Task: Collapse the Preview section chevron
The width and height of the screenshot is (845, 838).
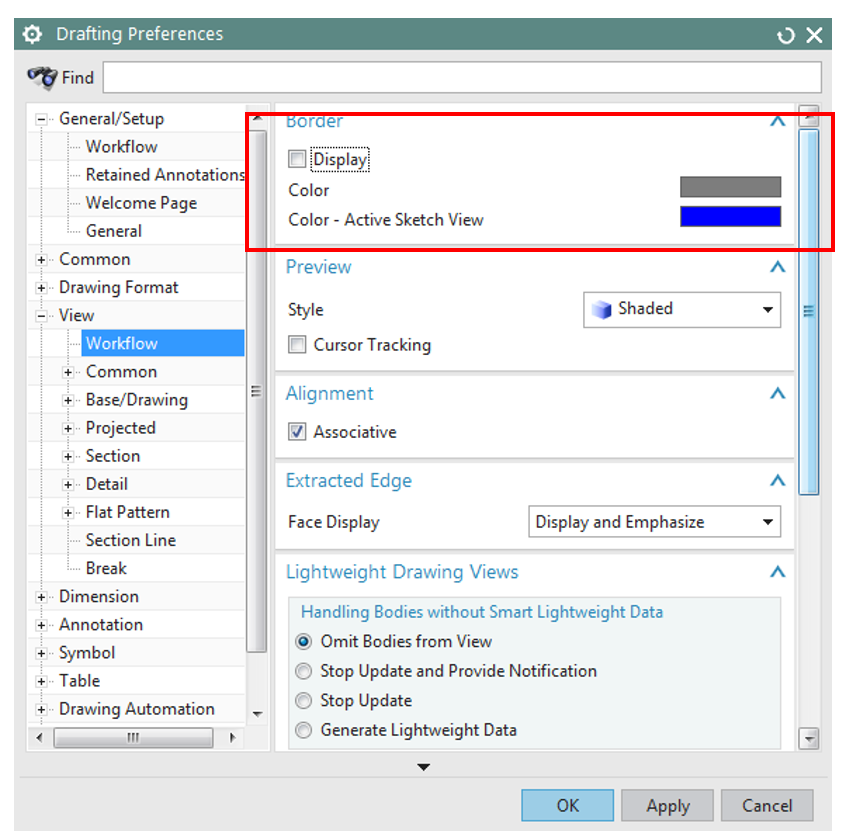Action: 777,267
